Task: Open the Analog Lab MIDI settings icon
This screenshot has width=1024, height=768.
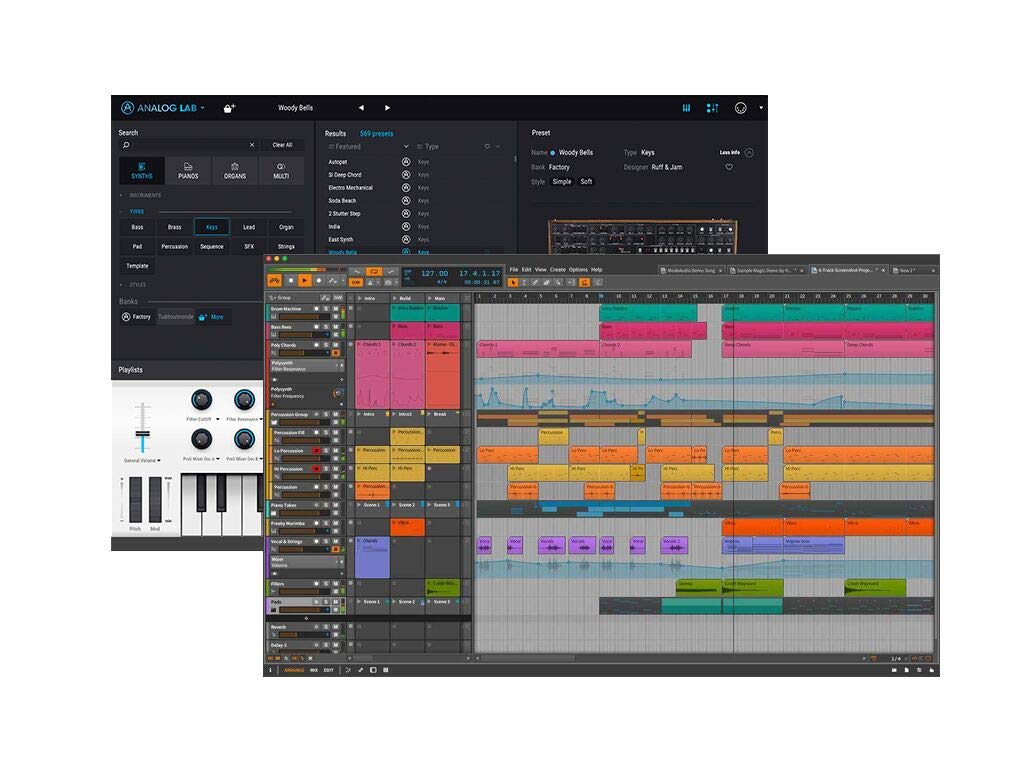Action: point(741,108)
